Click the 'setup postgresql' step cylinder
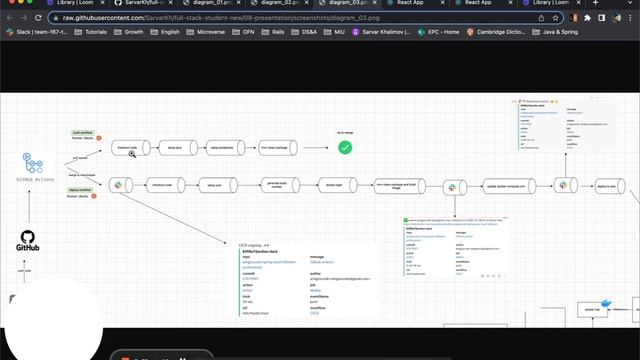Viewport: 640px width, 360px height. tap(225, 147)
